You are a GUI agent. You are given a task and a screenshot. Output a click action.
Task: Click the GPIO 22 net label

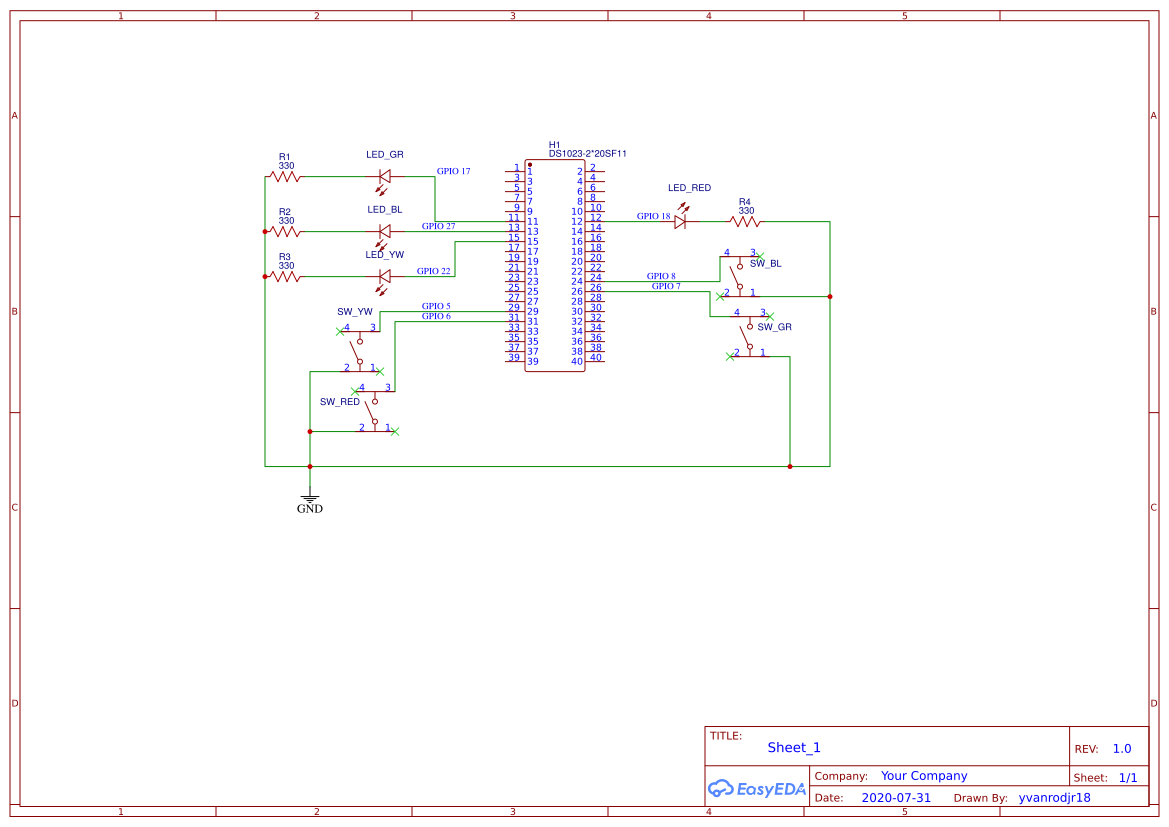click(x=433, y=271)
